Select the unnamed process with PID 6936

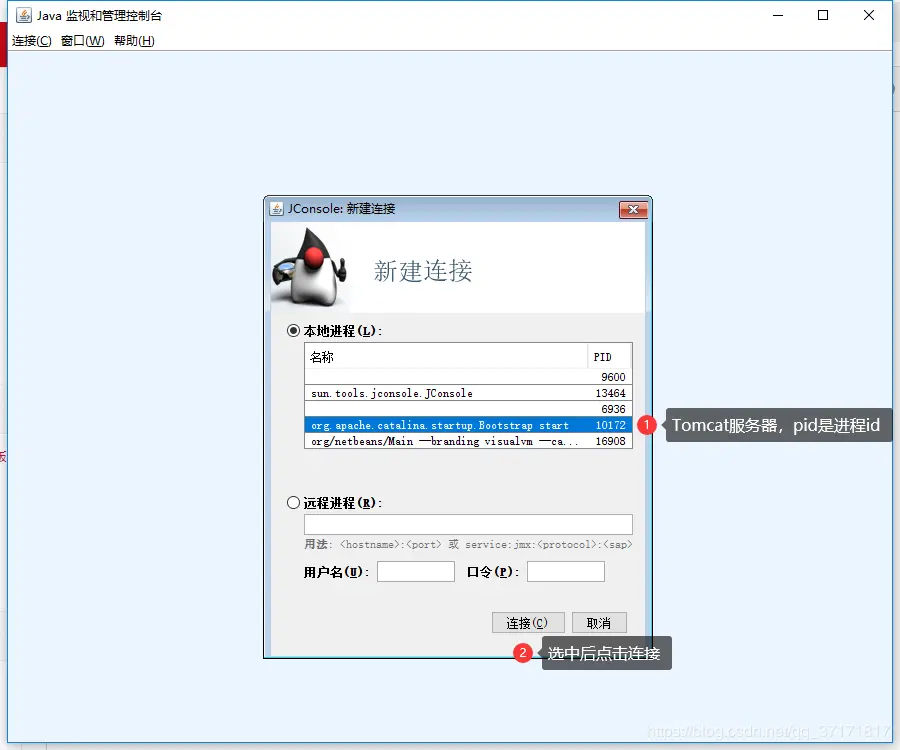coord(468,409)
